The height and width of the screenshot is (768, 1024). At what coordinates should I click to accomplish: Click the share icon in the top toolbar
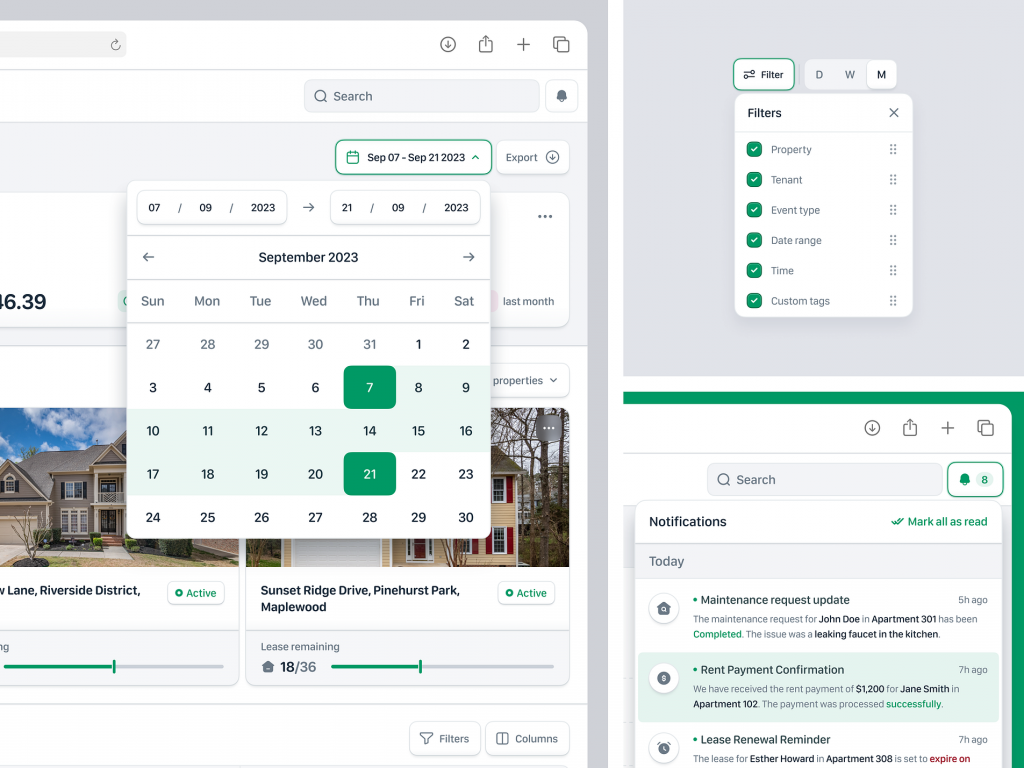(485, 44)
